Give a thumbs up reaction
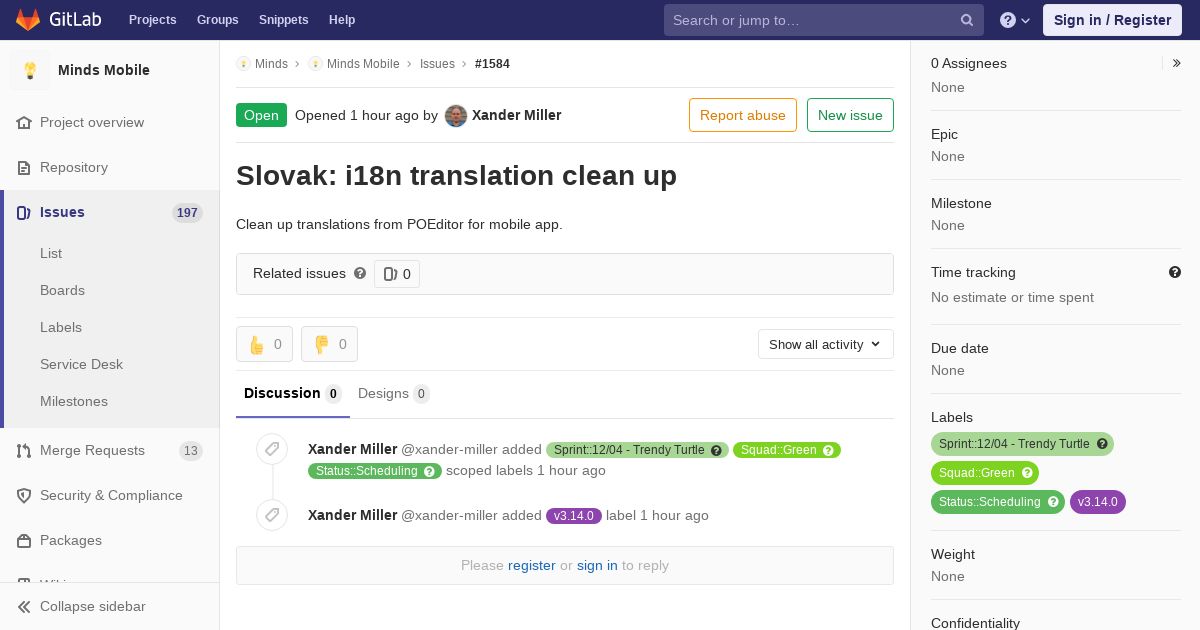Image resolution: width=1200 pixels, height=630 pixels. tap(264, 344)
